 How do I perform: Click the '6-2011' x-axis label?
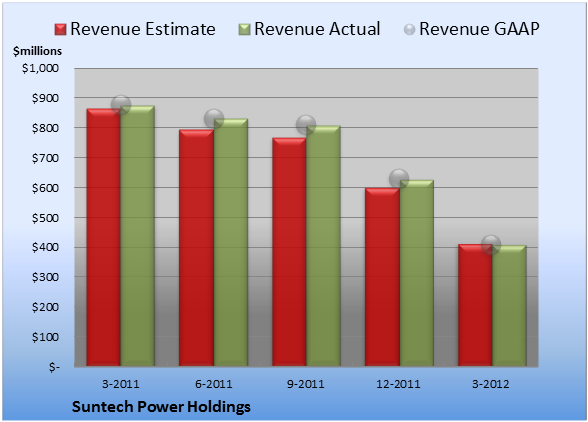coord(214,384)
